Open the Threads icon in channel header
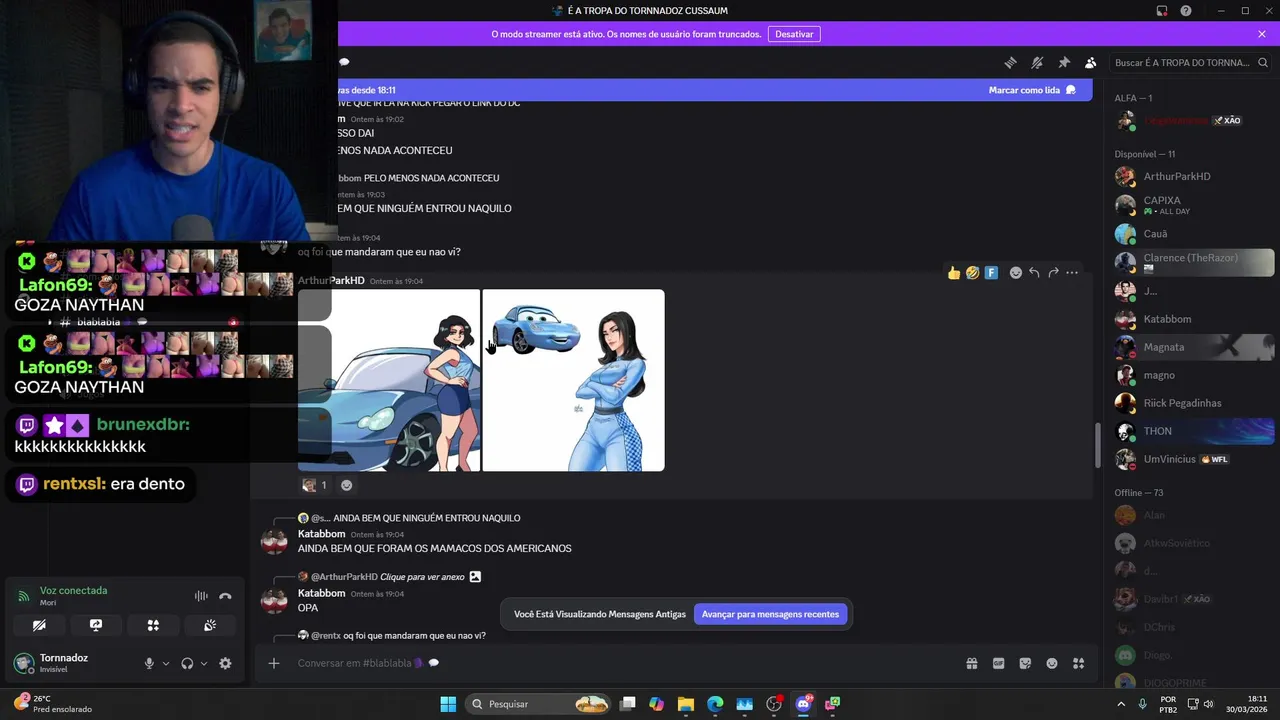Viewport: 1280px width, 720px height. click(1010, 62)
